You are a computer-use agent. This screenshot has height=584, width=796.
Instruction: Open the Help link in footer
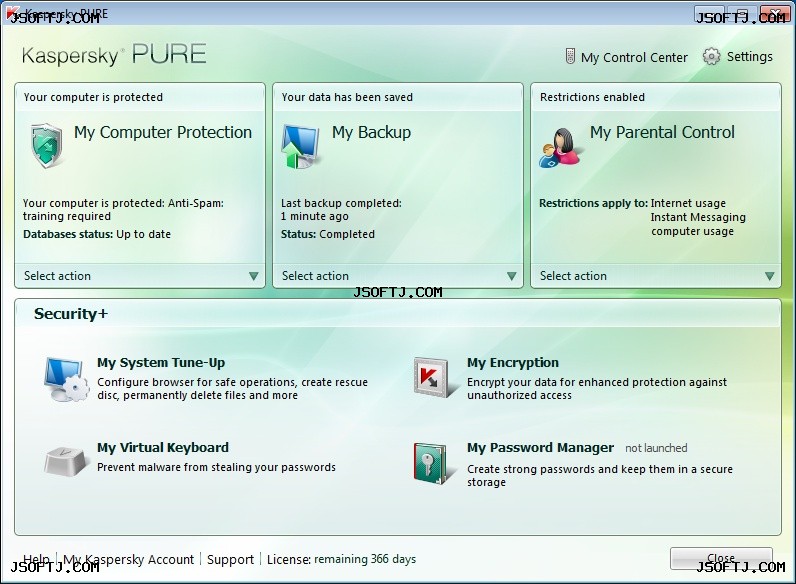pyautogui.click(x=37, y=559)
